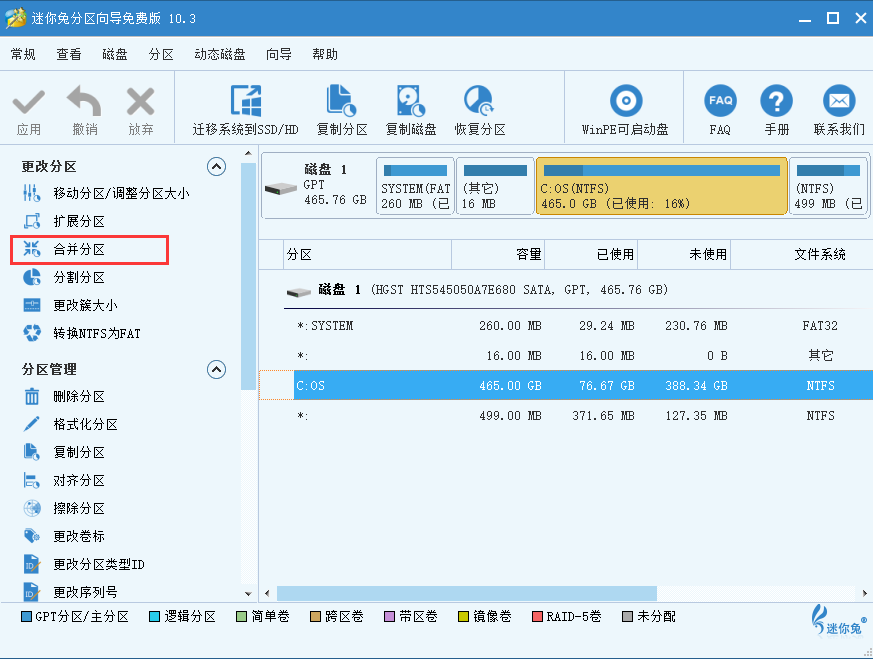The height and width of the screenshot is (659, 873).
Task: Select Align Partition (对齐分区) in sidebar
Action: (64, 480)
